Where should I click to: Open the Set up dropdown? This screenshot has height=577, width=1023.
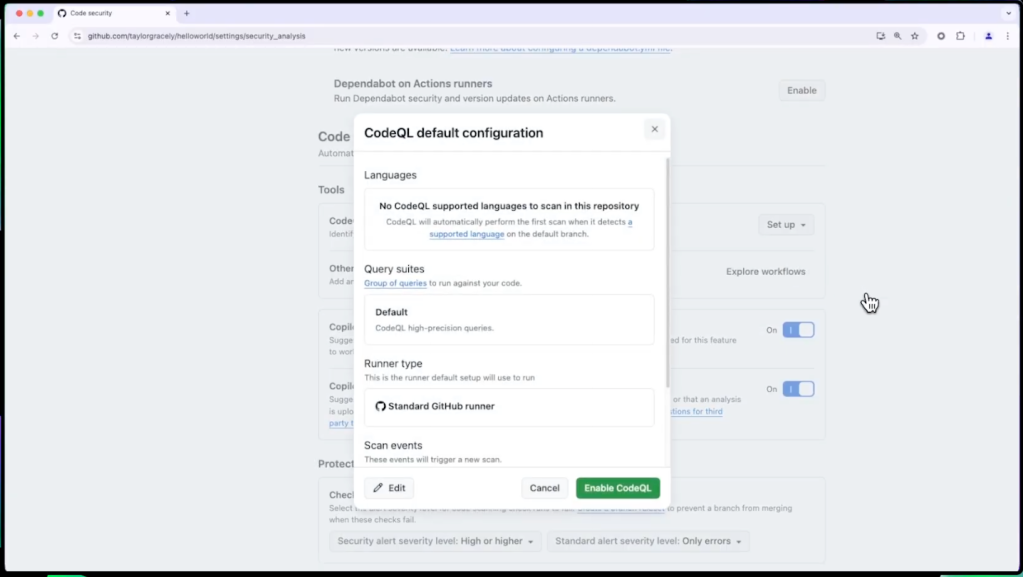pos(785,224)
